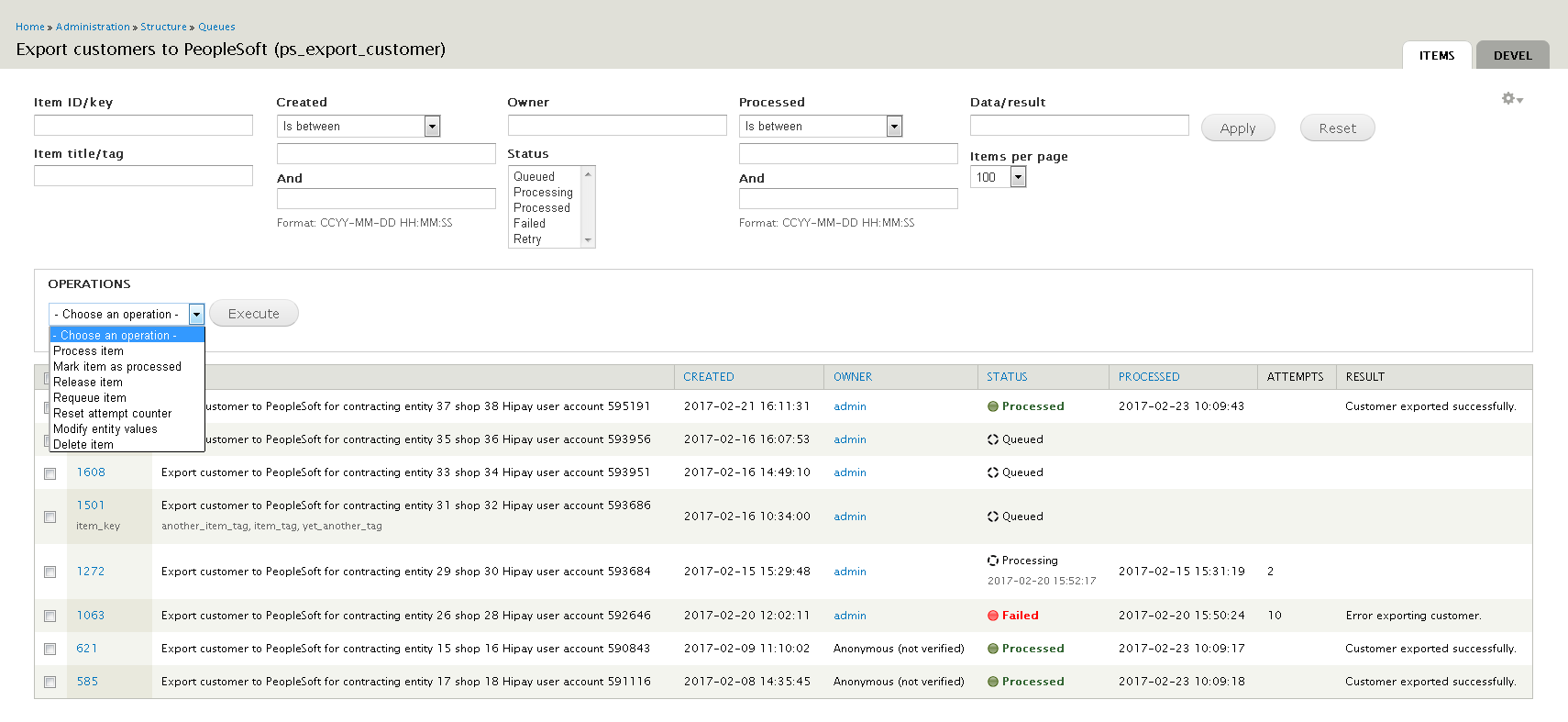This screenshot has height=722, width=1568.
Task: Open admin owner link in row 1063
Action: (850, 616)
